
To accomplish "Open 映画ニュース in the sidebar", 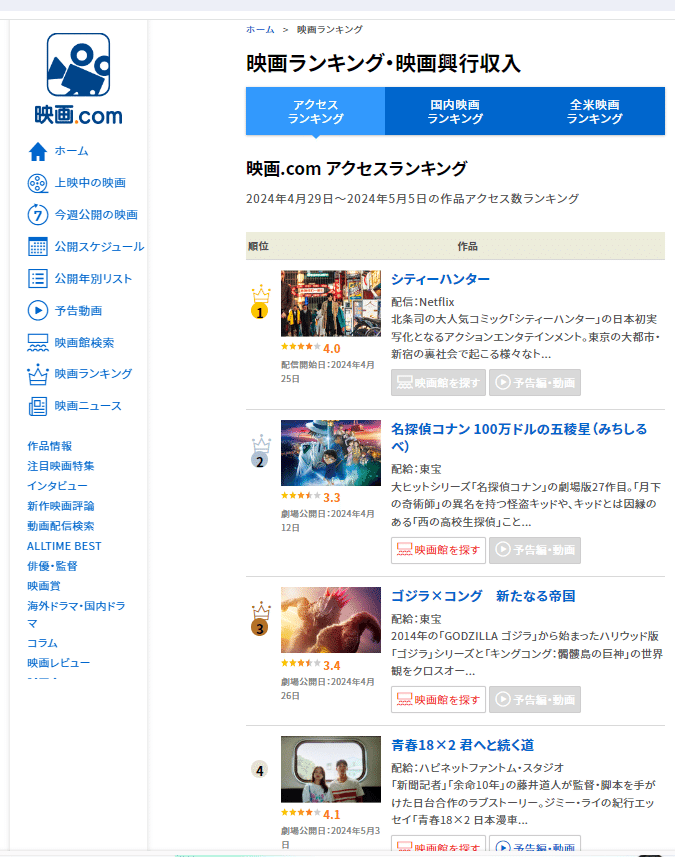I will (88, 406).
